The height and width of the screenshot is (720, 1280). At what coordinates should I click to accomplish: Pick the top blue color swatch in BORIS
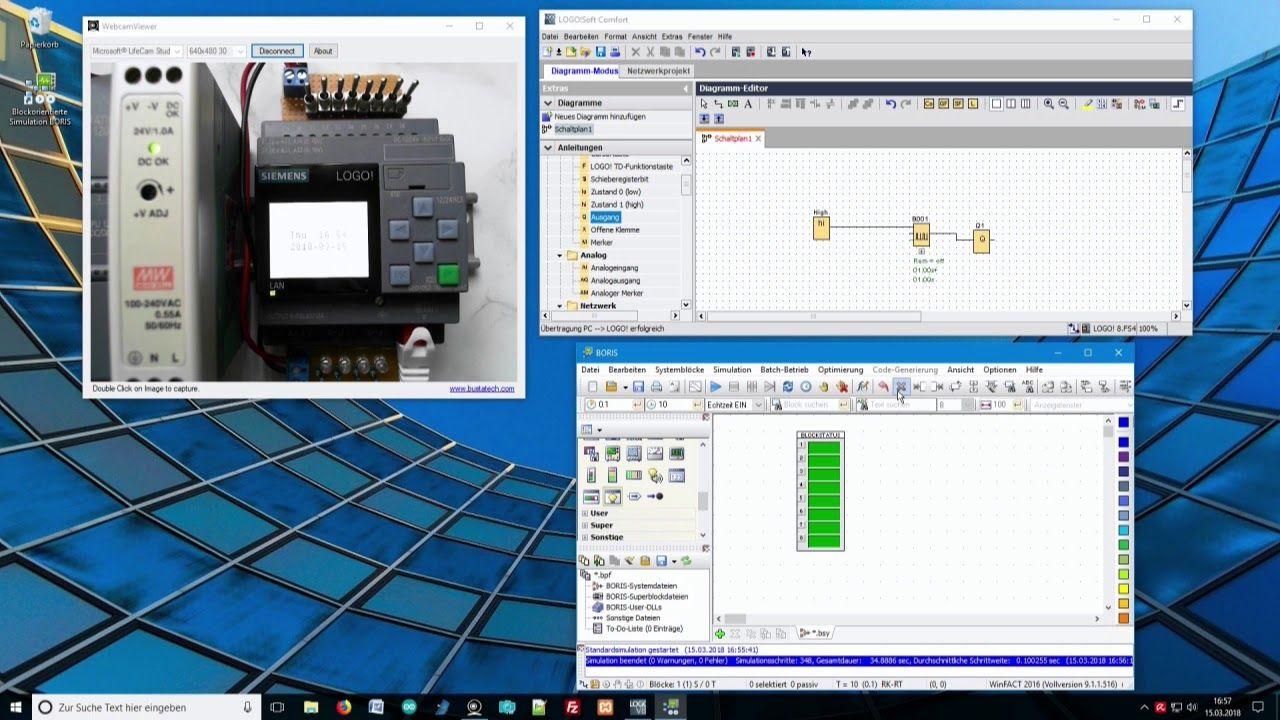coord(1123,423)
